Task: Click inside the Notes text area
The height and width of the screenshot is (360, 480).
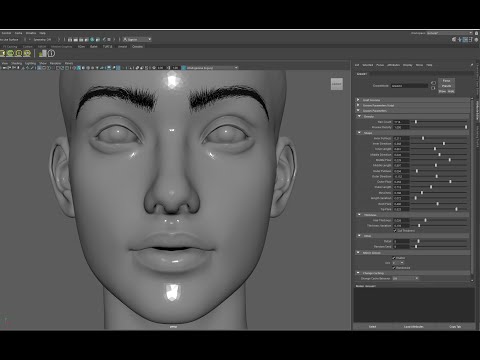Action: click(414, 305)
